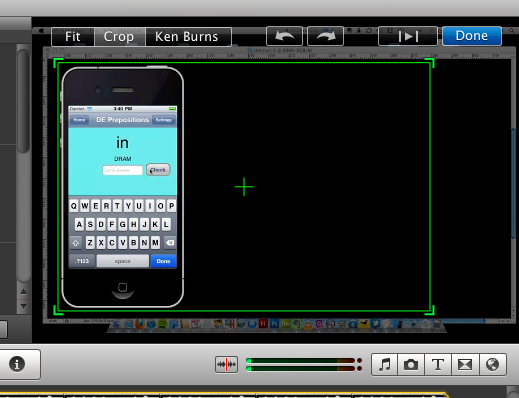The width and height of the screenshot is (519, 398).
Task: Open the Photo browser camera icon
Action: [x=411, y=364]
